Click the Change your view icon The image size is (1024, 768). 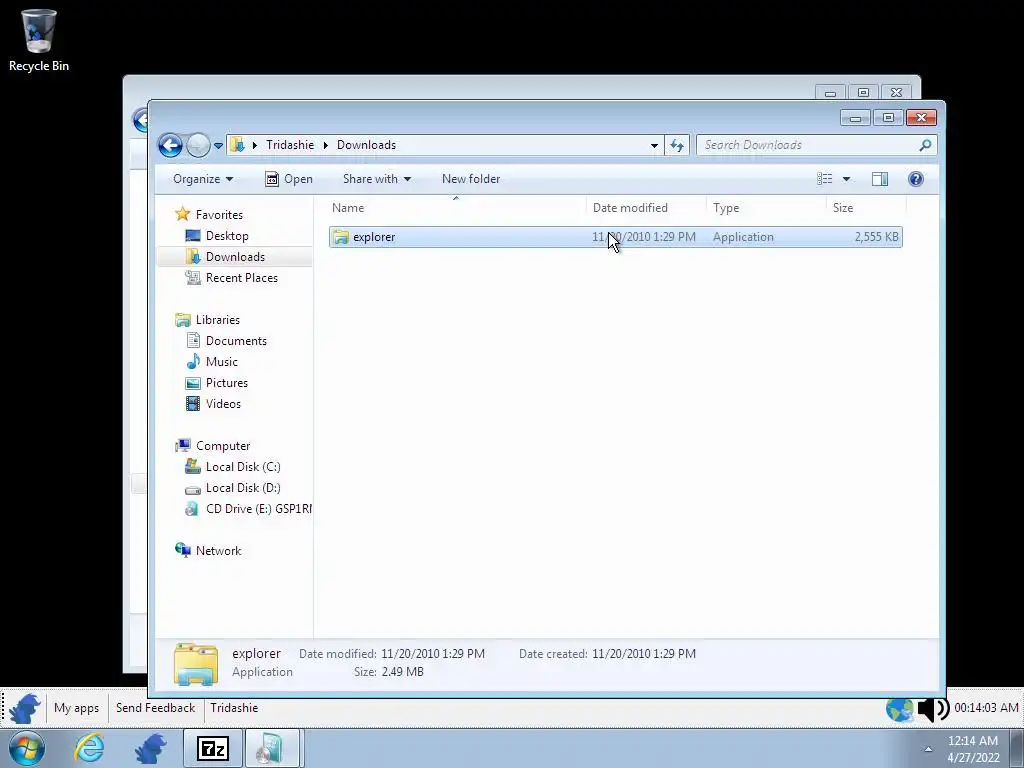[825, 179]
